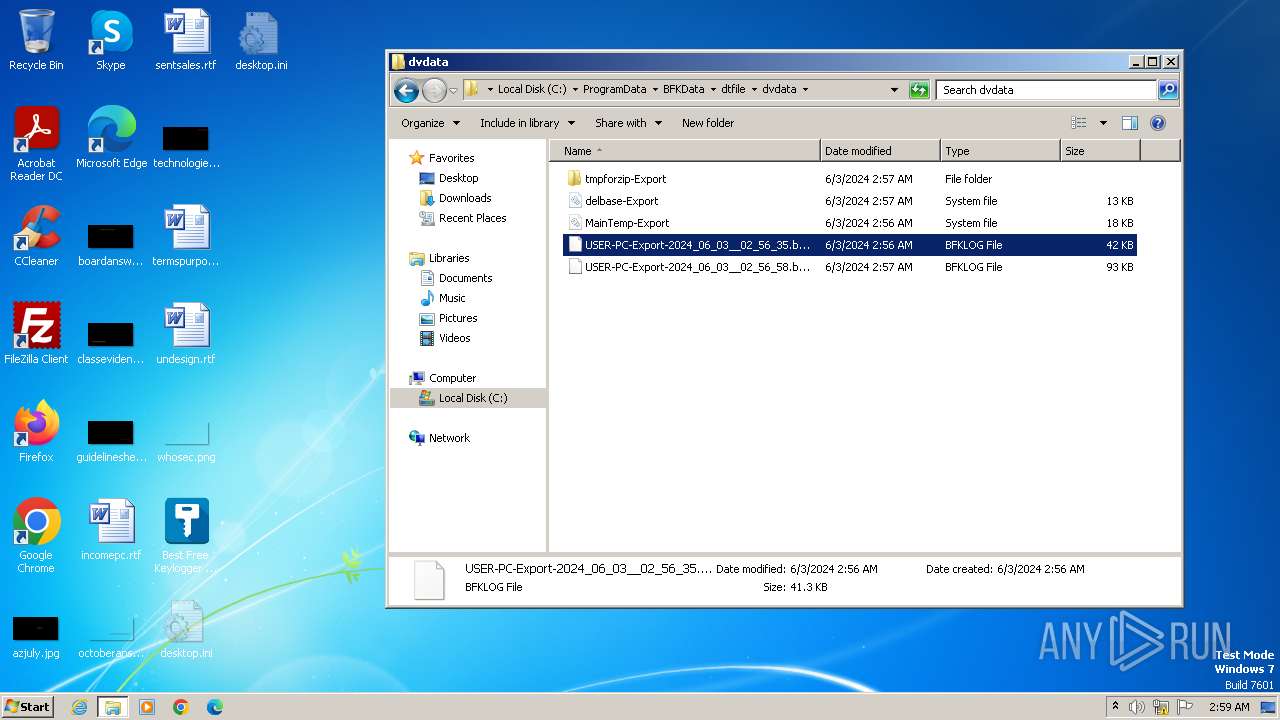Select Microsoft Edge desktop icon

pos(111,138)
